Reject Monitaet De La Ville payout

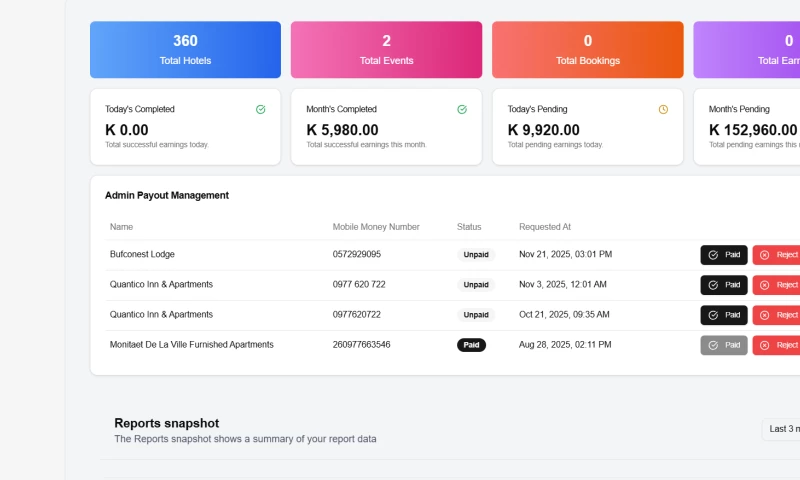776,345
